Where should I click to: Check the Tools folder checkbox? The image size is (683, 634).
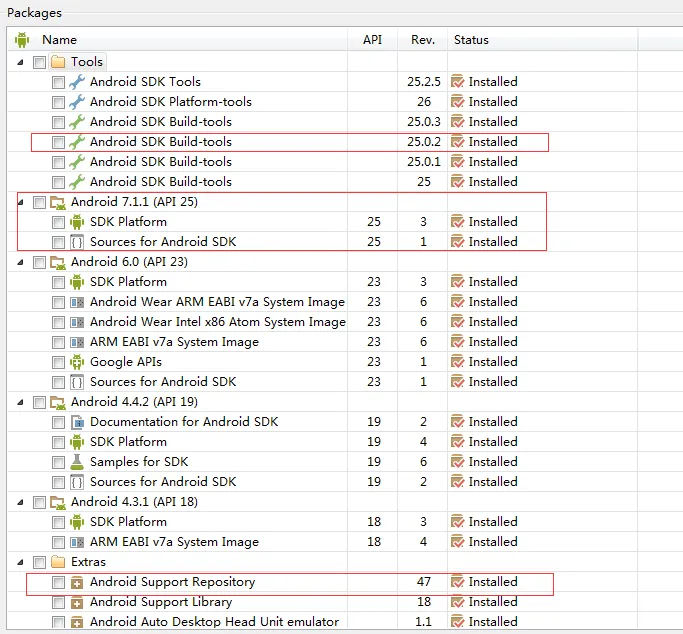click(x=39, y=62)
